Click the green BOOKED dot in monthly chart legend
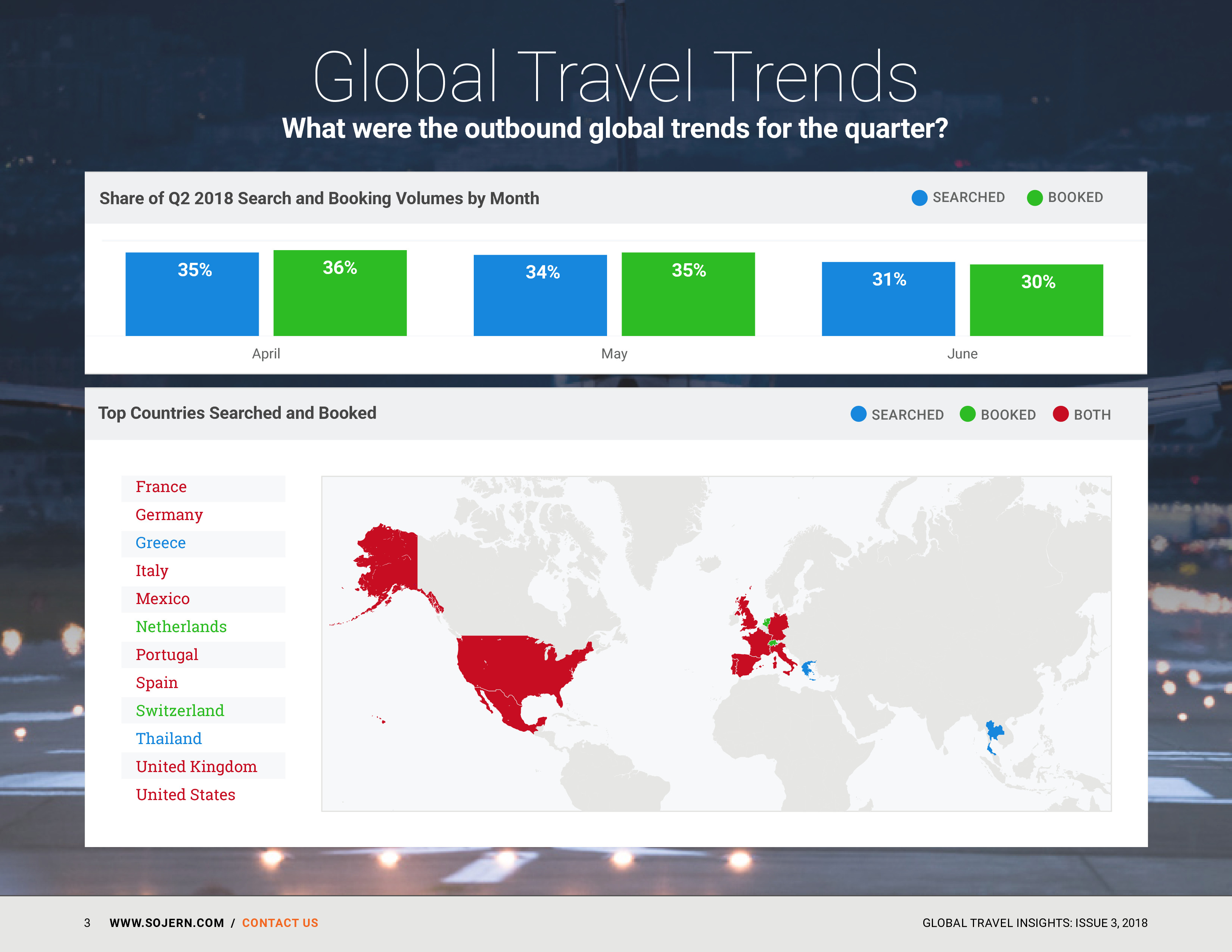Screen dimensions: 1232x952 (1035, 198)
